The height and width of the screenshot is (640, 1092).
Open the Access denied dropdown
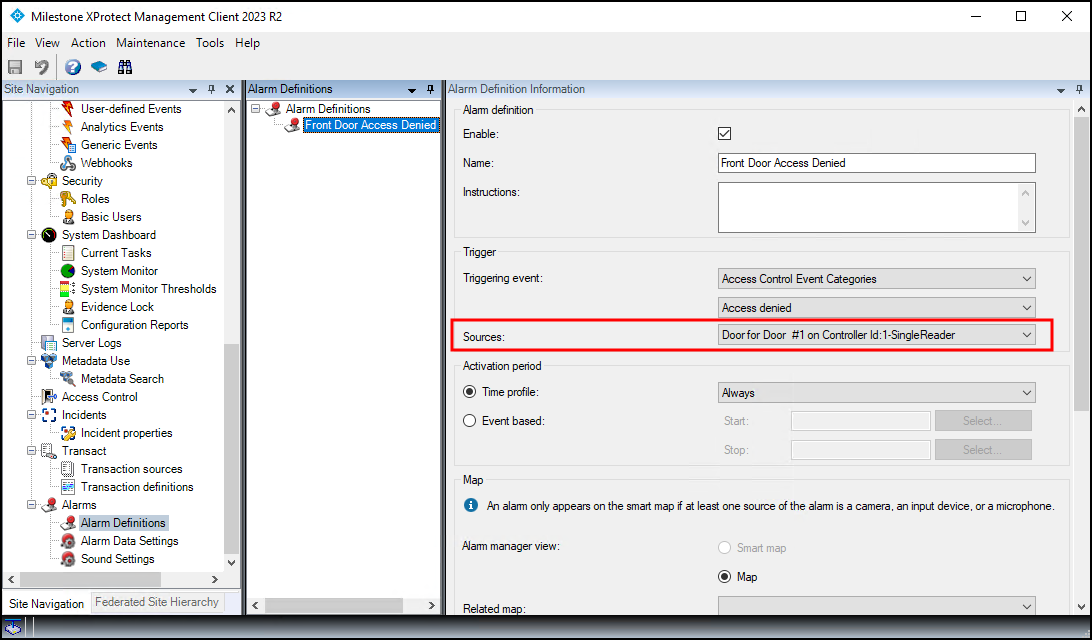pyautogui.click(x=876, y=307)
